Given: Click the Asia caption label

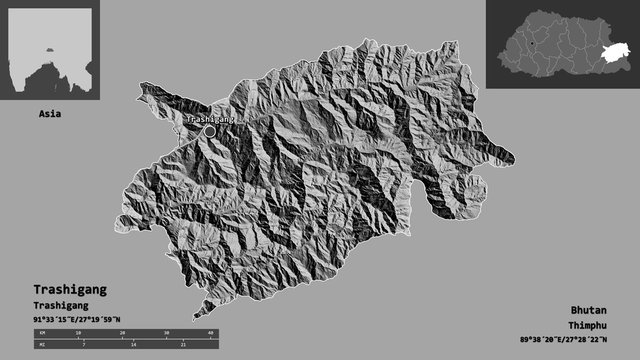Looking at the screenshot, I should click(x=50, y=114).
